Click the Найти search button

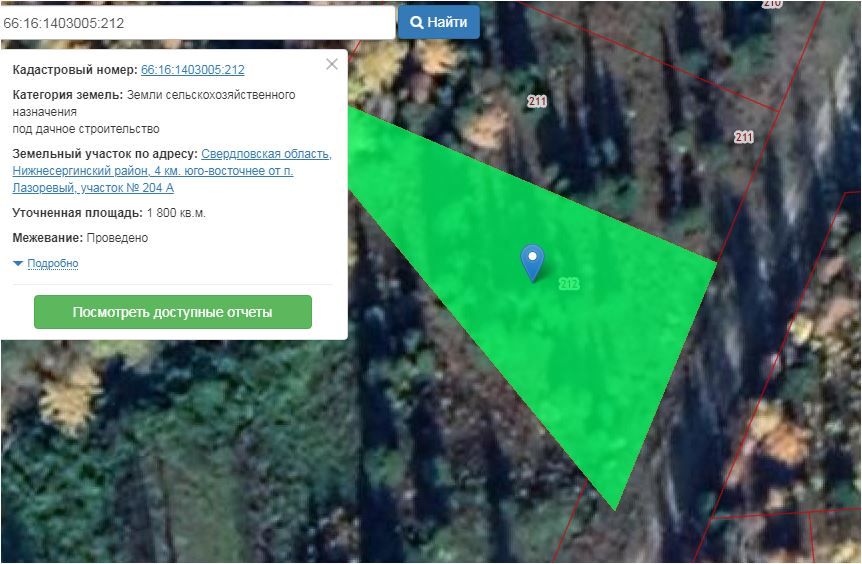[438, 23]
